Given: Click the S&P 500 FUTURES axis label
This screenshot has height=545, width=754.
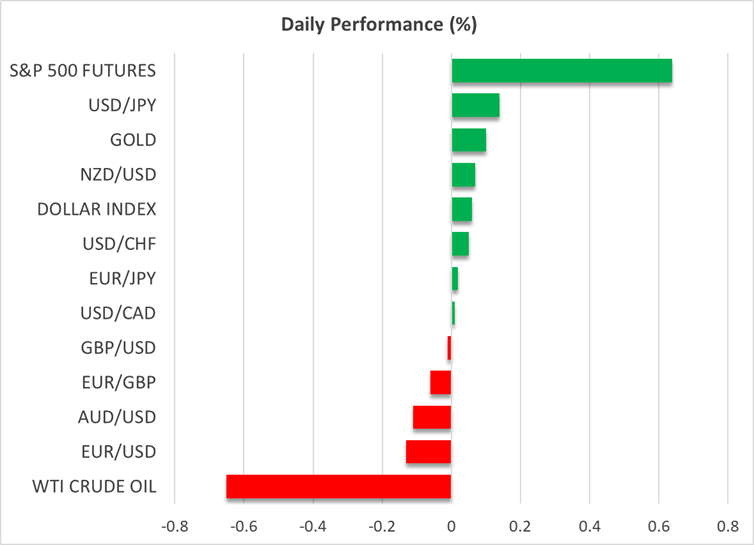Looking at the screenshot, I should (98, 71).
